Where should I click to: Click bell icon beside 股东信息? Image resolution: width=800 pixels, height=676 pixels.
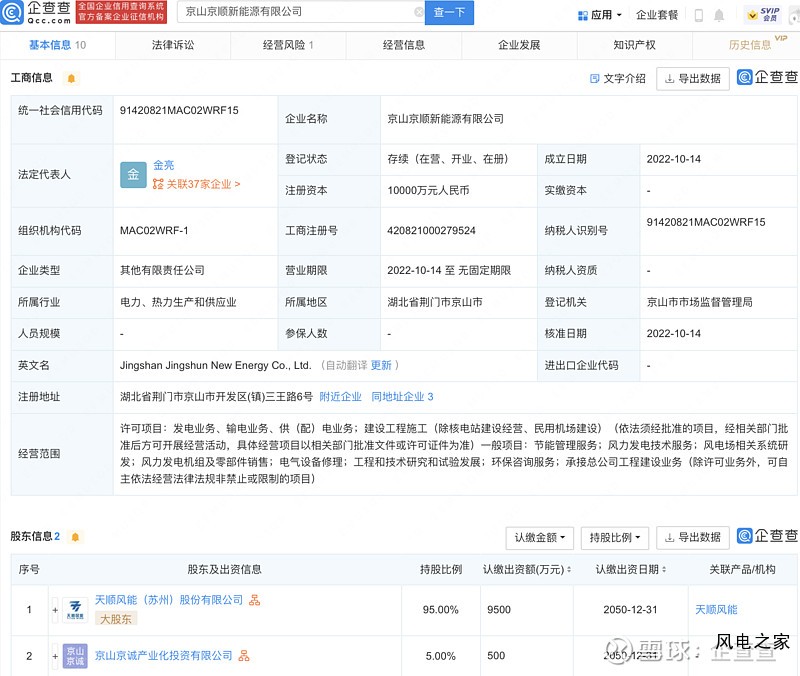pyautogui.click(x=75, y=537)
